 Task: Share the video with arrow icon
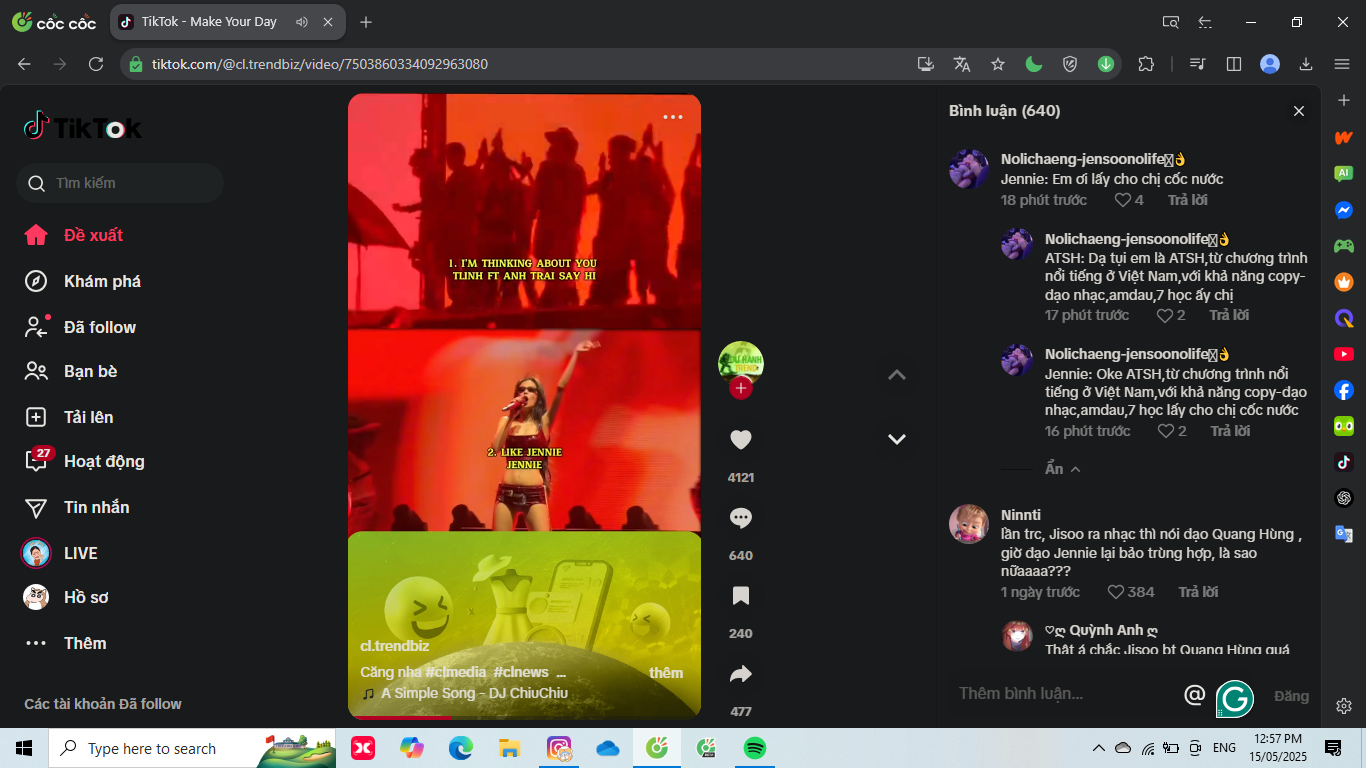740,674
